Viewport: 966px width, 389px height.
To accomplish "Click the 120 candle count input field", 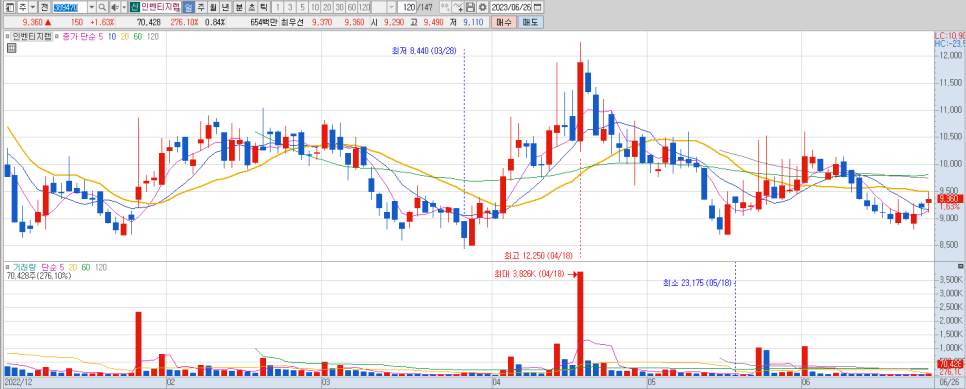I will click(x=407, y=7).
